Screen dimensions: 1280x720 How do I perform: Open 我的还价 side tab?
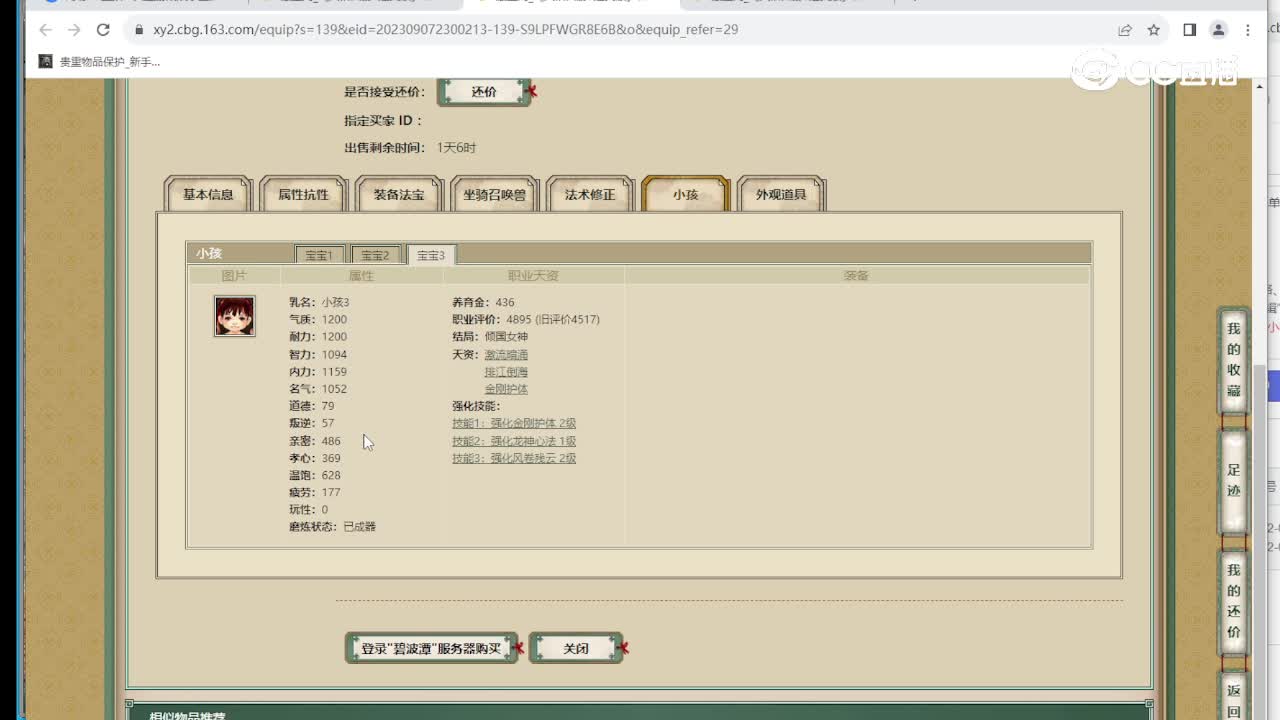pyautogui.click(x=1233, y=601)
